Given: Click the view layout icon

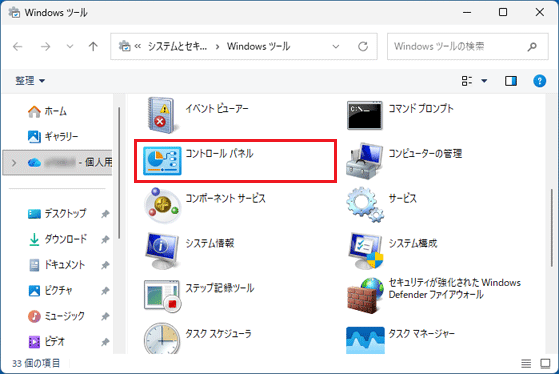Looking at the screenshot, I should click(x=467, y=81).
